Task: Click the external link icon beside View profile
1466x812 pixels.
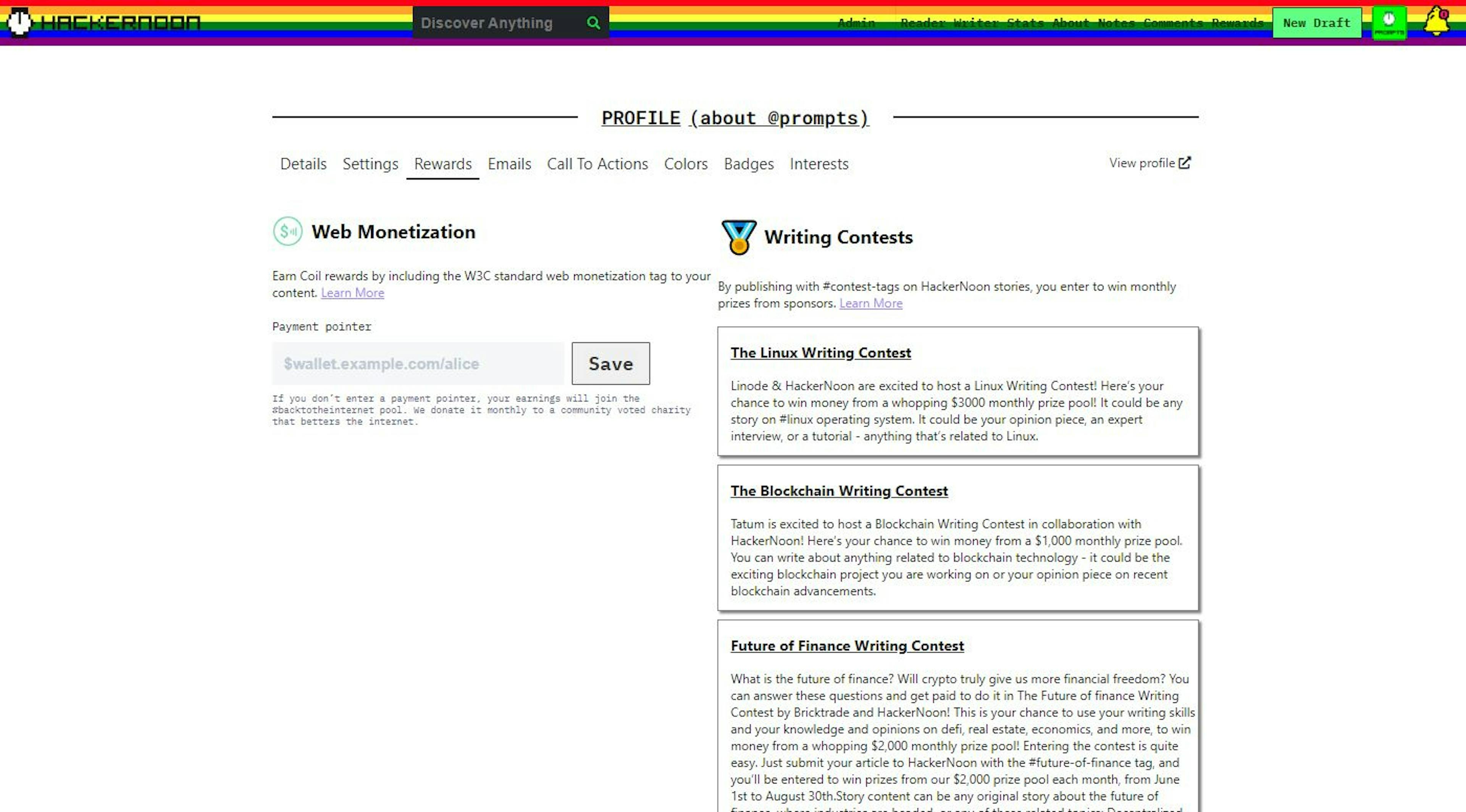Action: coord(1185,163)
